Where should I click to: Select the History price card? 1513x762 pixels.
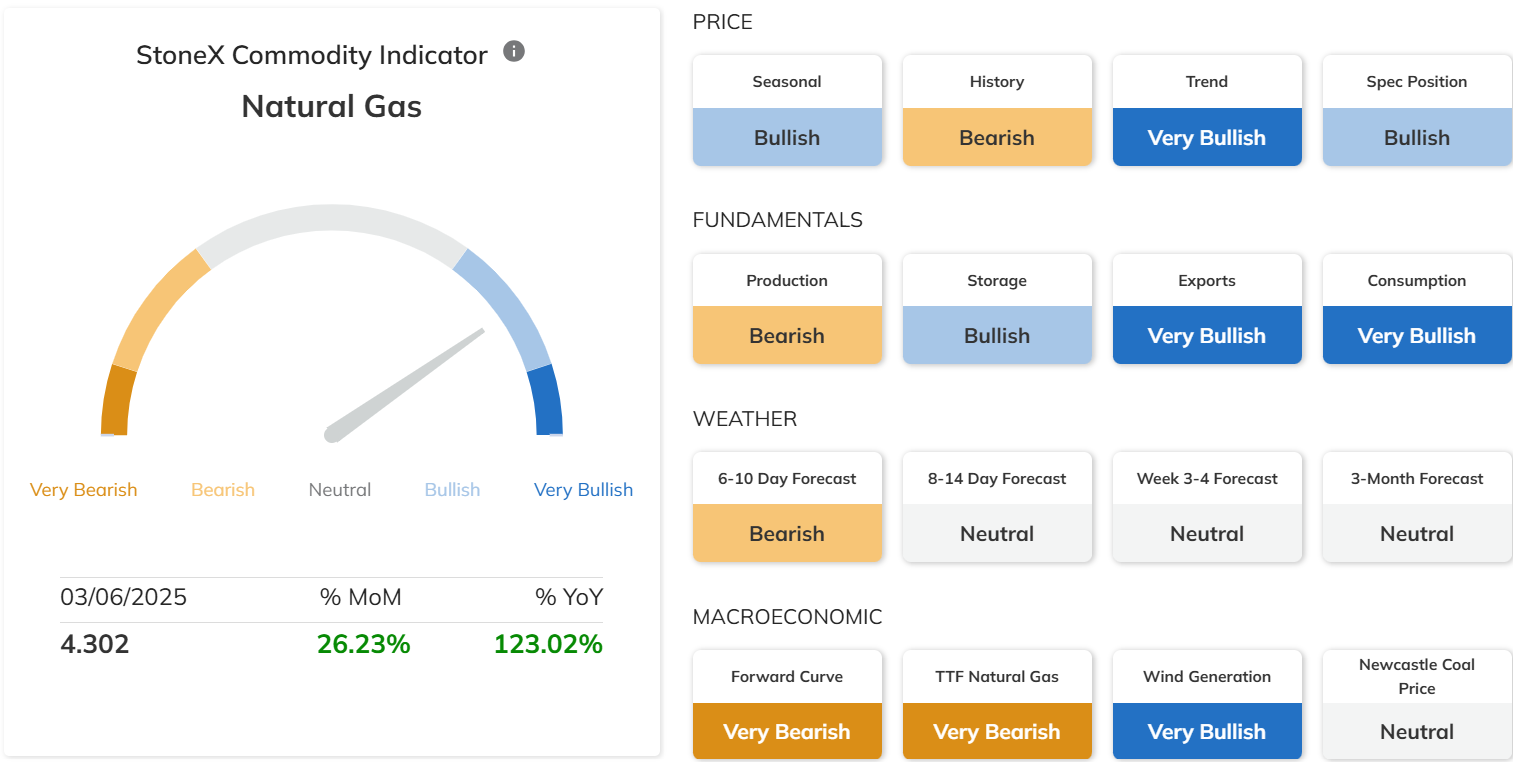click(x=997, y=110)
